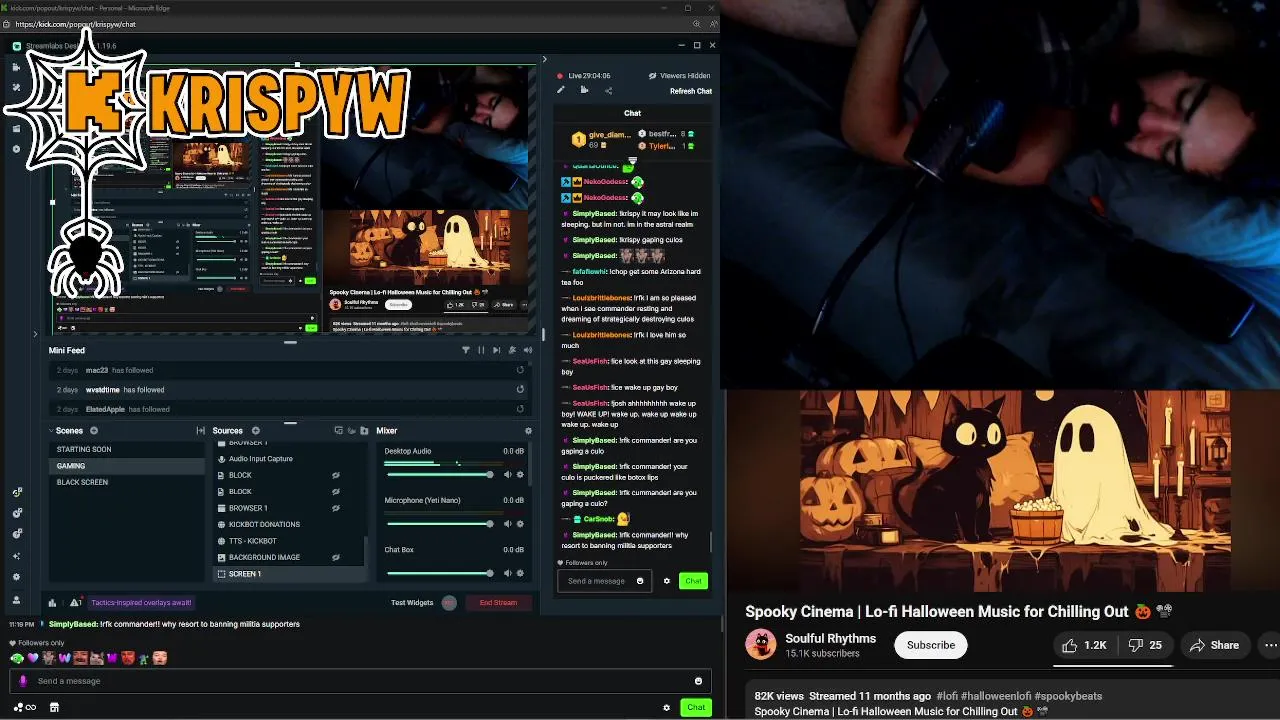Screen dimensions: 1280x720
Task: Replay the mac23 follow alert
Action: tap(520, 370)
